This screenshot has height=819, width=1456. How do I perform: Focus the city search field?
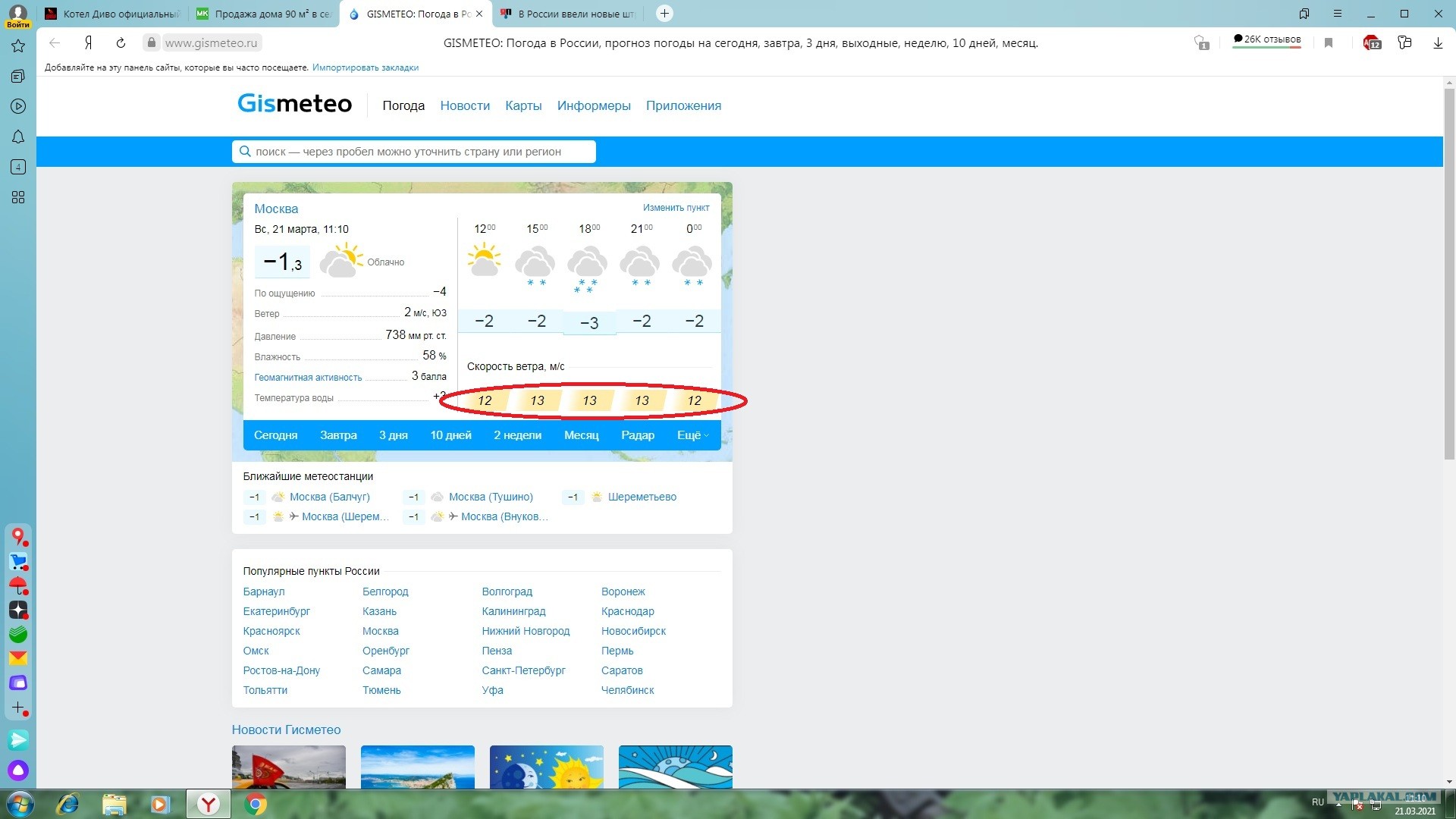(x=414, y=152)
